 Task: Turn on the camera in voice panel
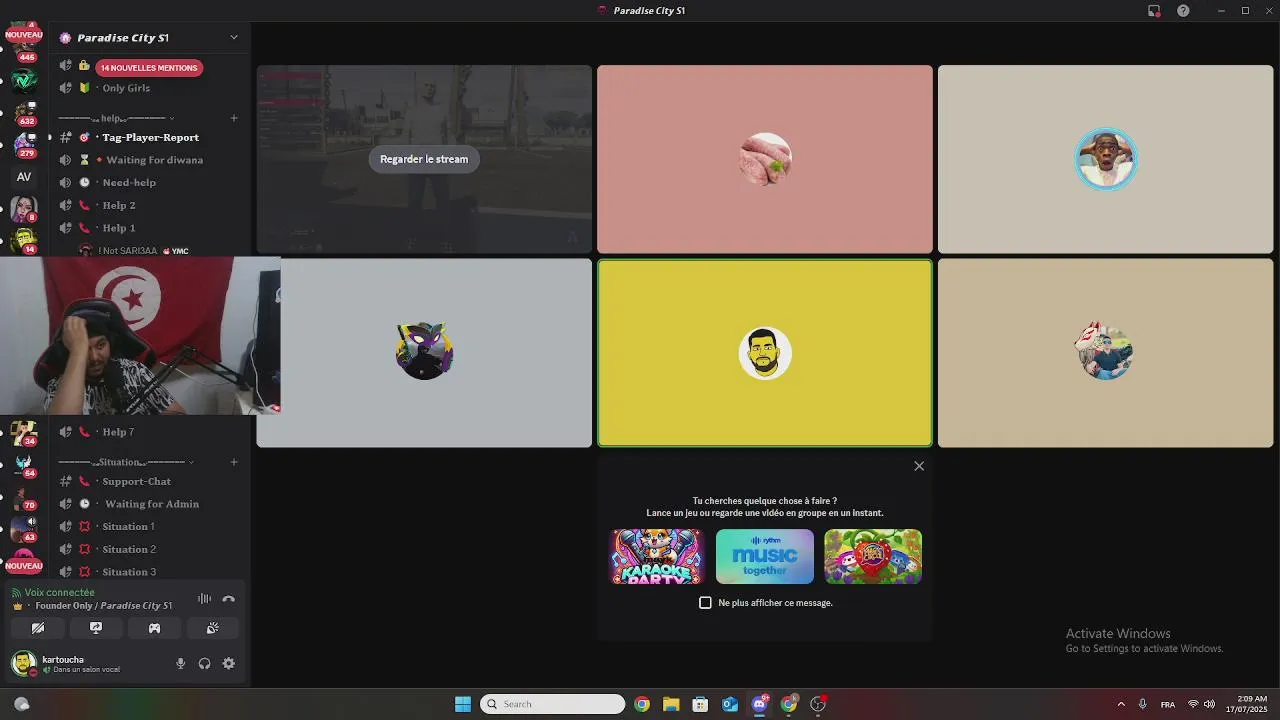tap(38, 628)
